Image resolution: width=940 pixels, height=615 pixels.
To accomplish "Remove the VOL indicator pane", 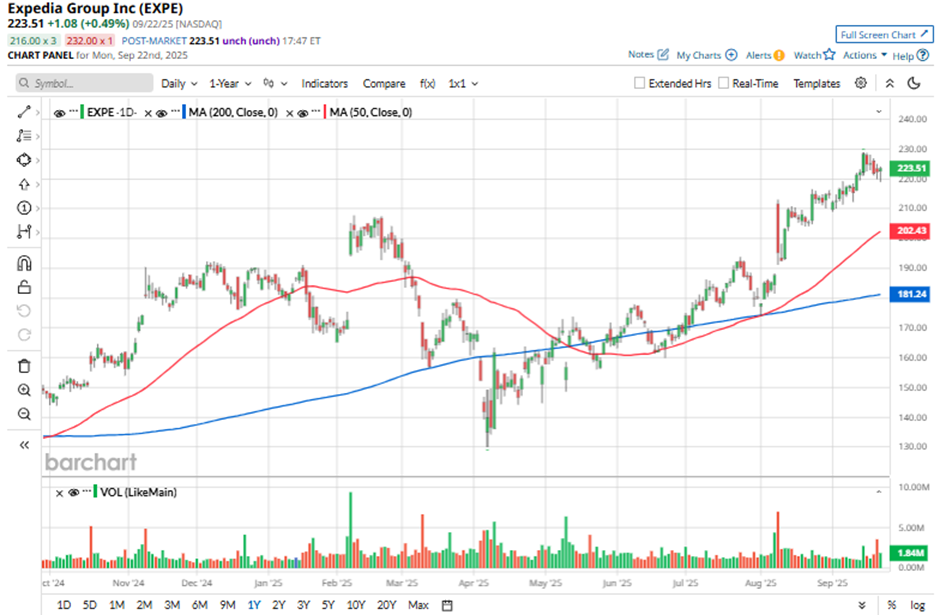I will pyautogui.click(x=59, y=493).
